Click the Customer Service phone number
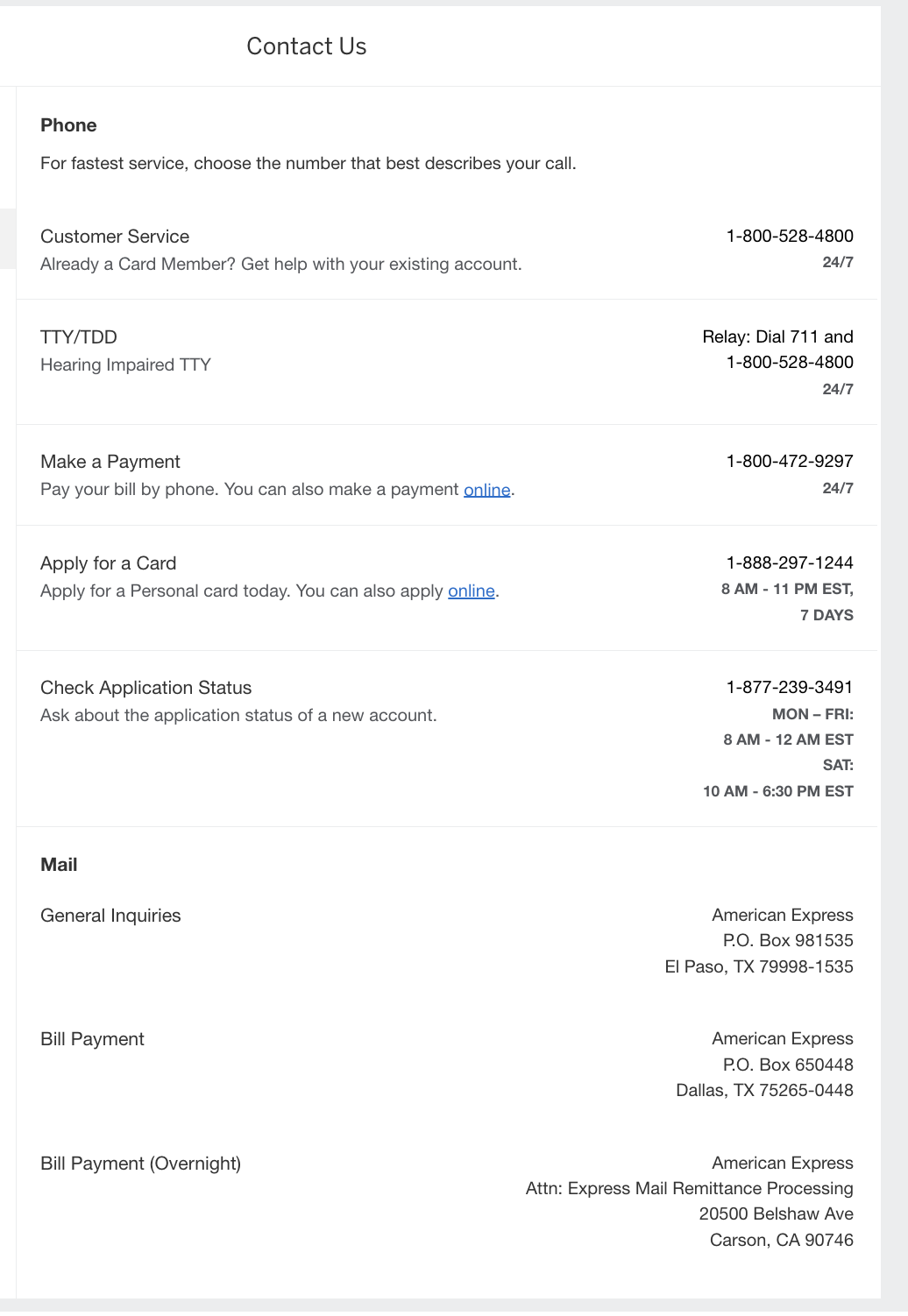 789,236
